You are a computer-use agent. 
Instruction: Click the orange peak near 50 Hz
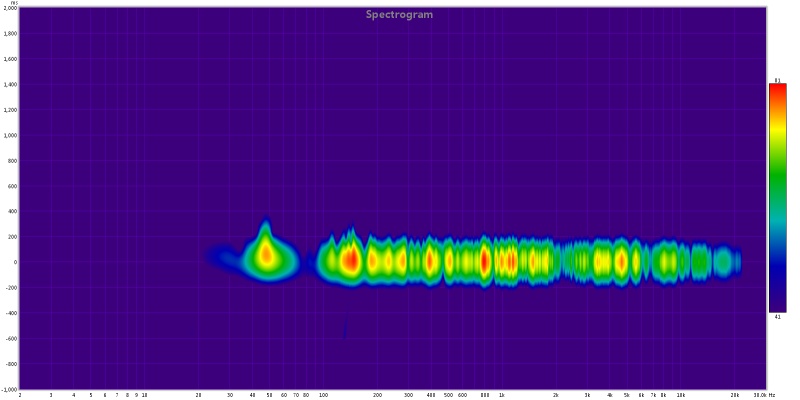click(x=265, y=254)
